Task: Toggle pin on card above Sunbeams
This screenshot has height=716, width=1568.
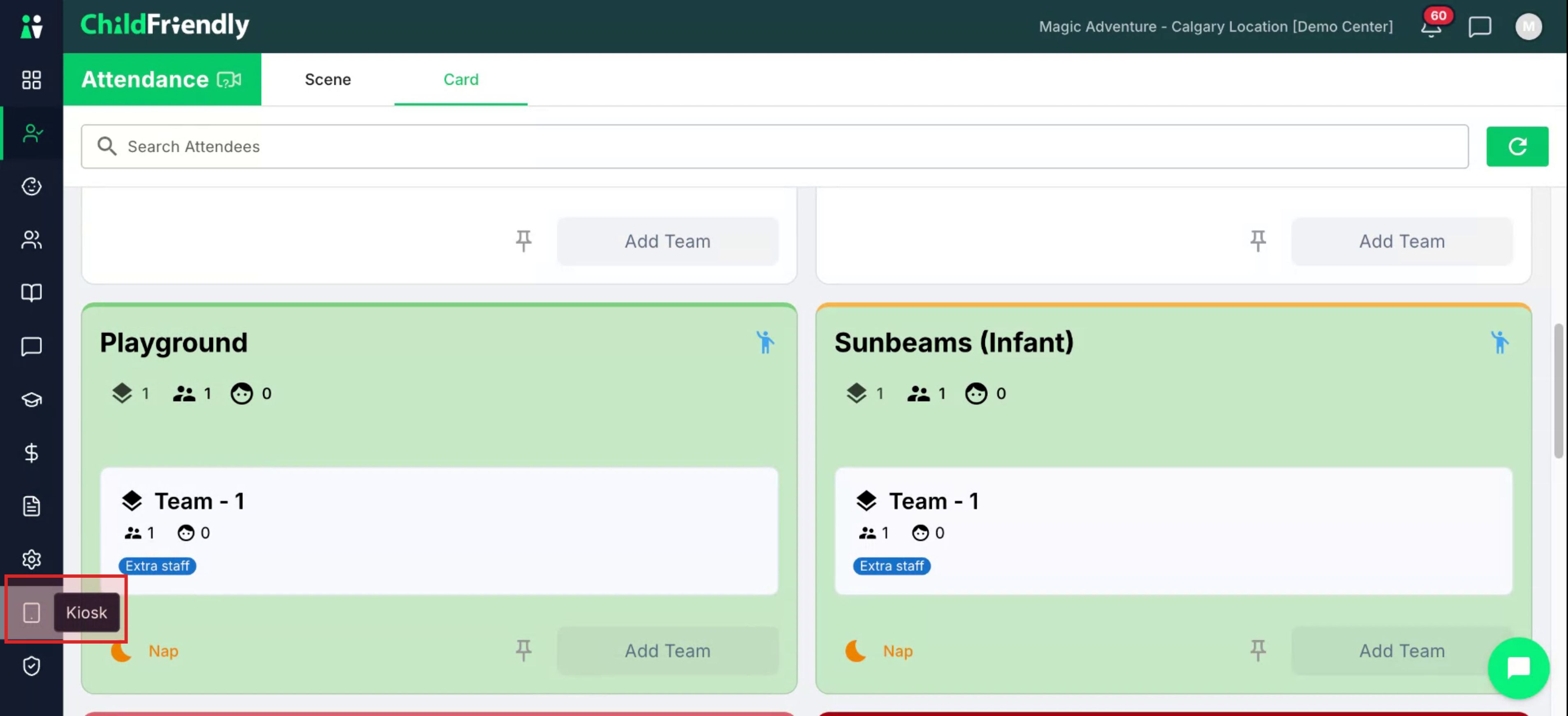Action: [x=1258, y=241]
